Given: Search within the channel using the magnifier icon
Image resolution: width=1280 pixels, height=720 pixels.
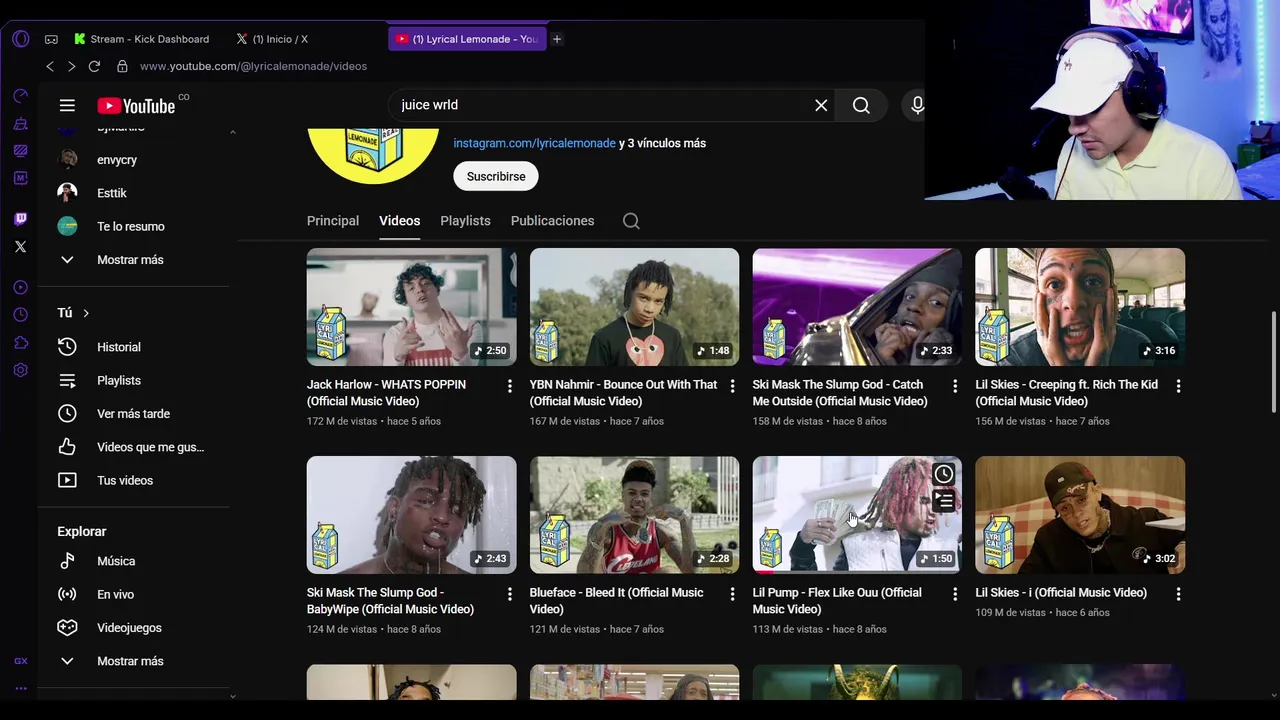Looking at the screenshot, I should pyautogui.click(x=631, y=221).
